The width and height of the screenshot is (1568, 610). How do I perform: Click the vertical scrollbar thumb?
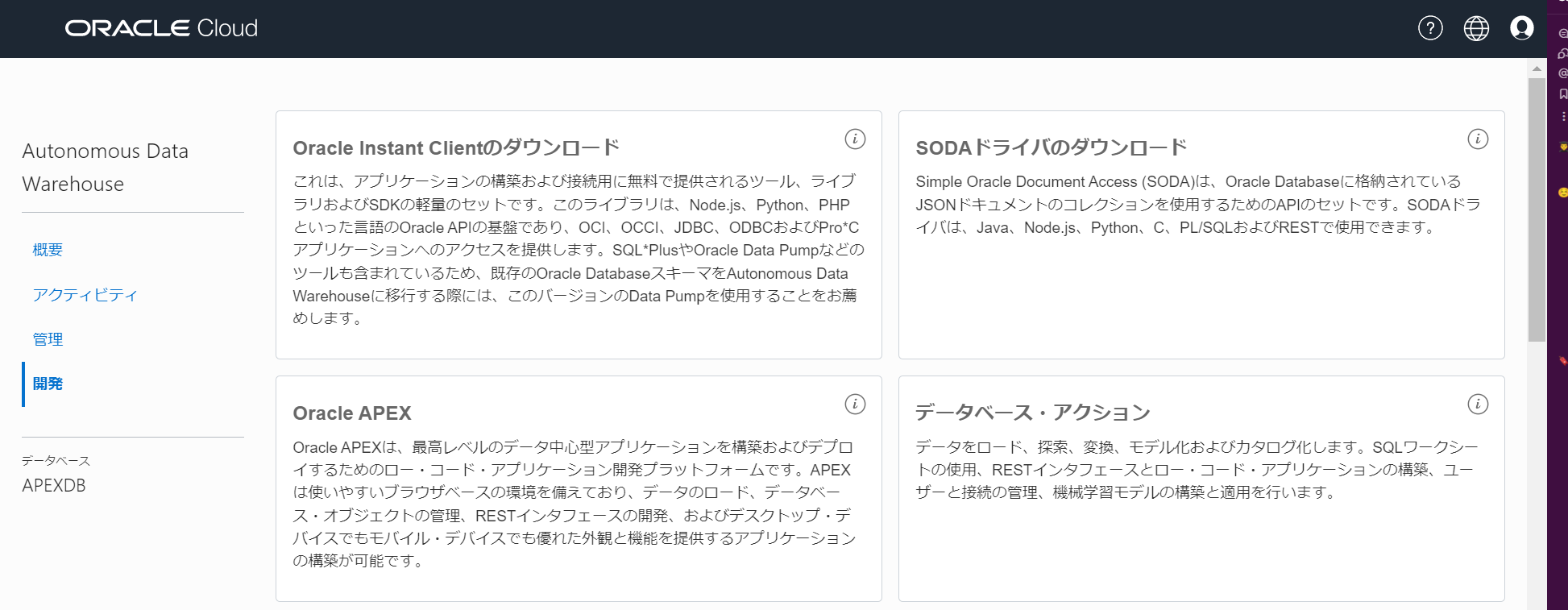1537,210
